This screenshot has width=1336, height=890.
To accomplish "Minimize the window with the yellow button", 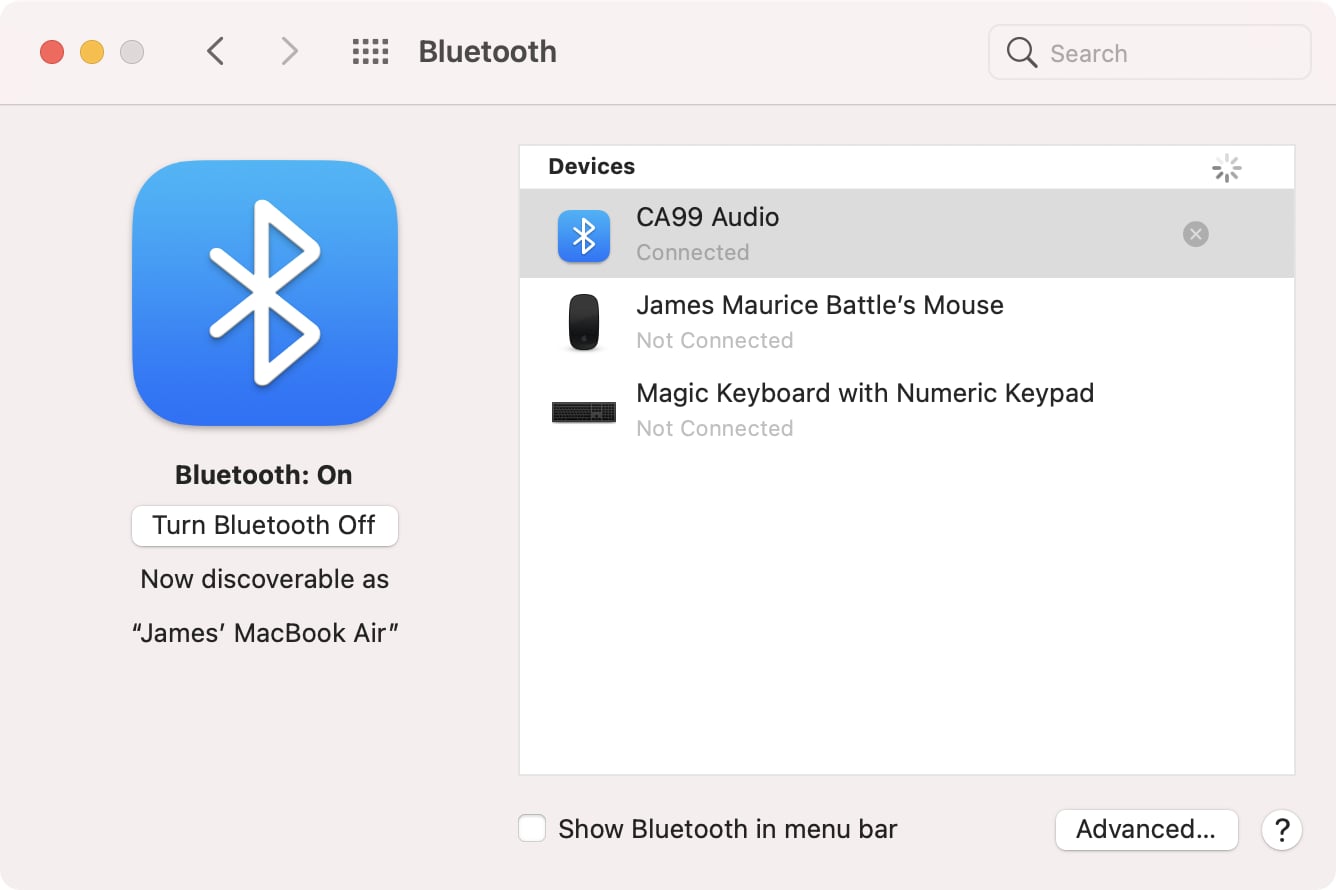I will tap(92, 52).
